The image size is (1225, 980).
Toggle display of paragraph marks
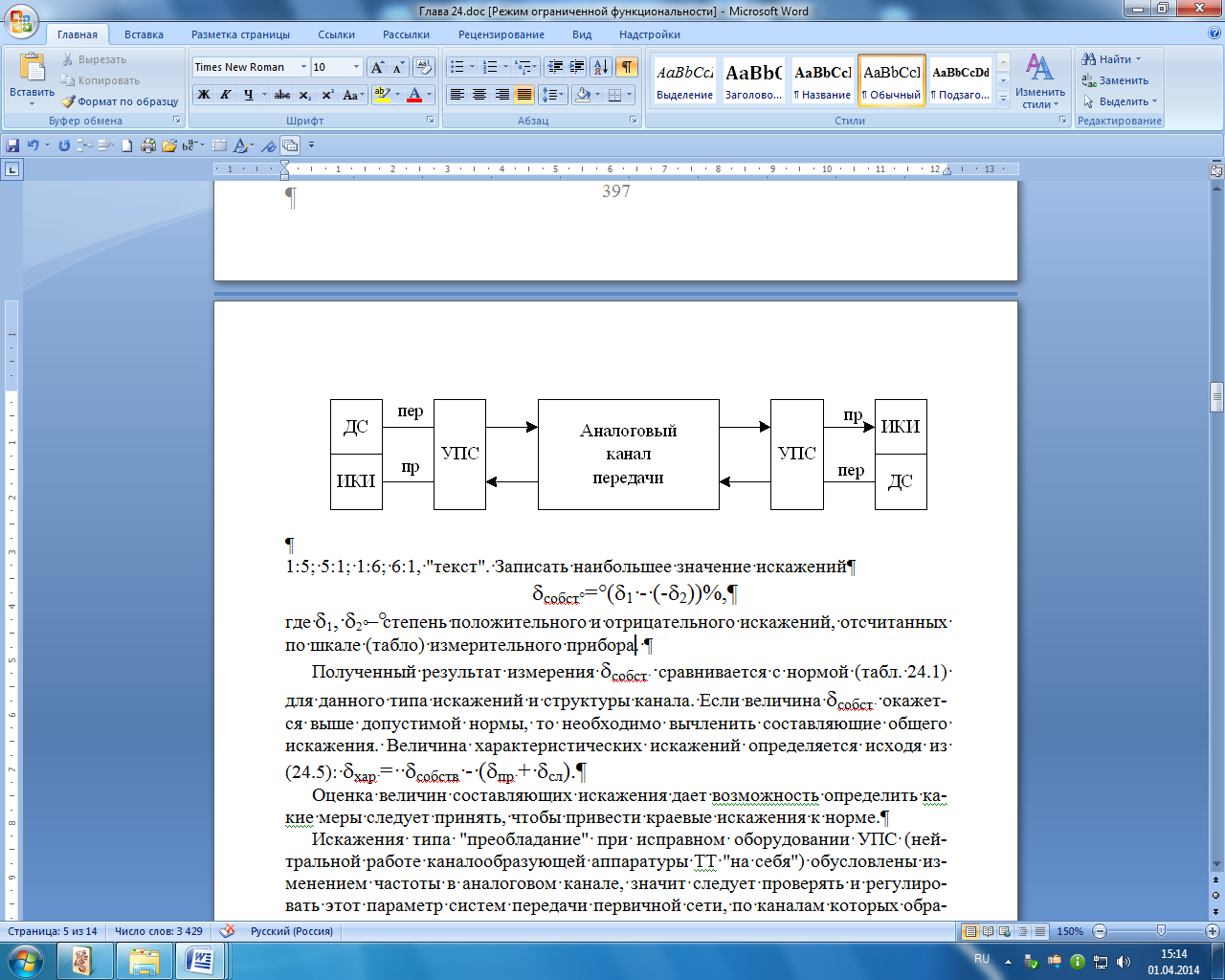[627, 67]
